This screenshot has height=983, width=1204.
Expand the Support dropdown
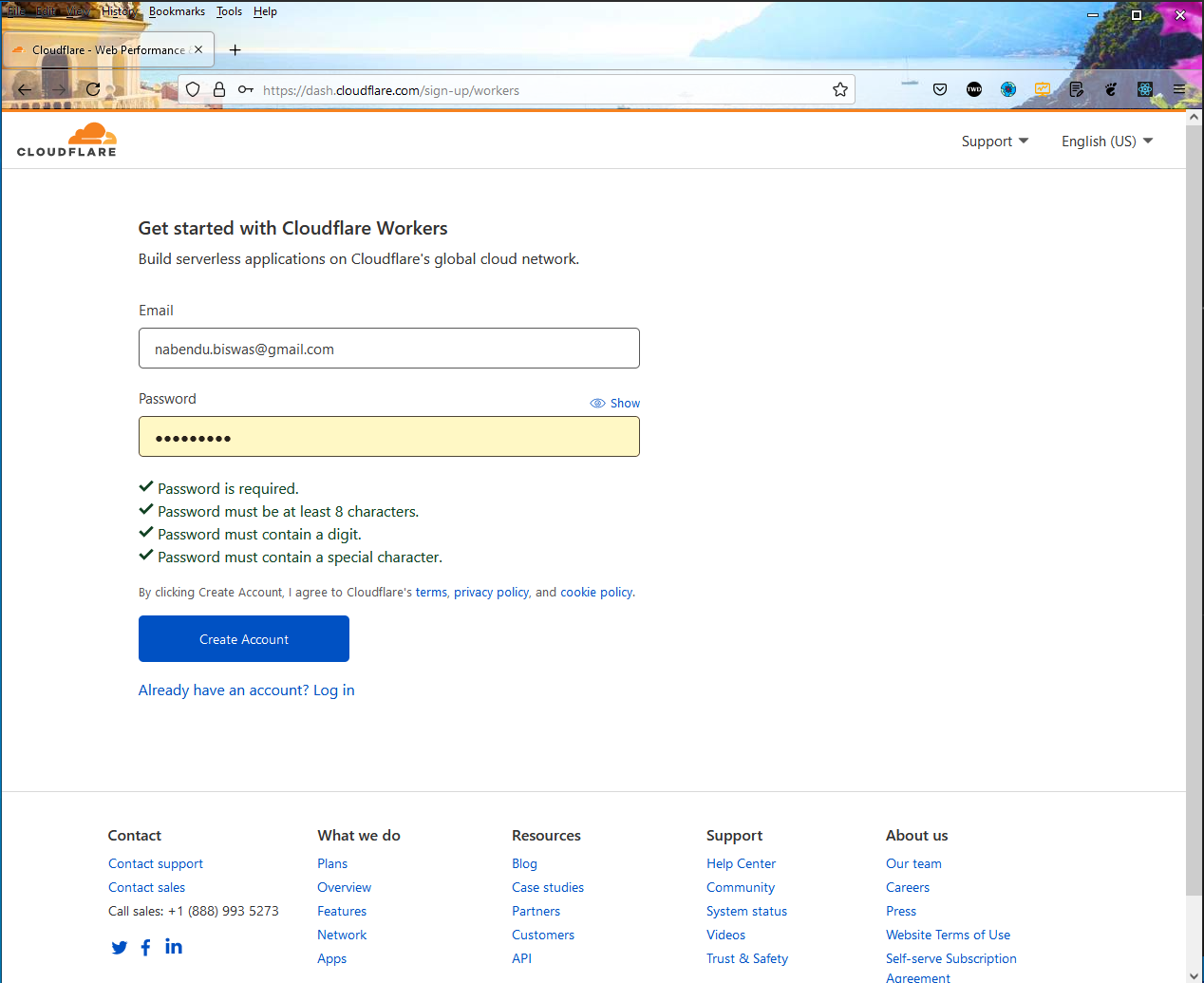(995, 141)
